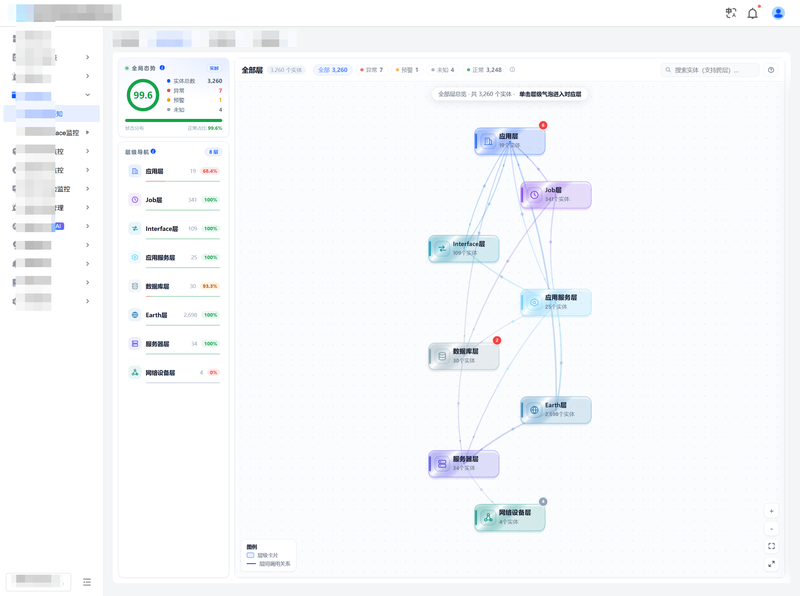Open the notifications bell
This screenshot has width=800, height=596.
(x=753, y=13)
